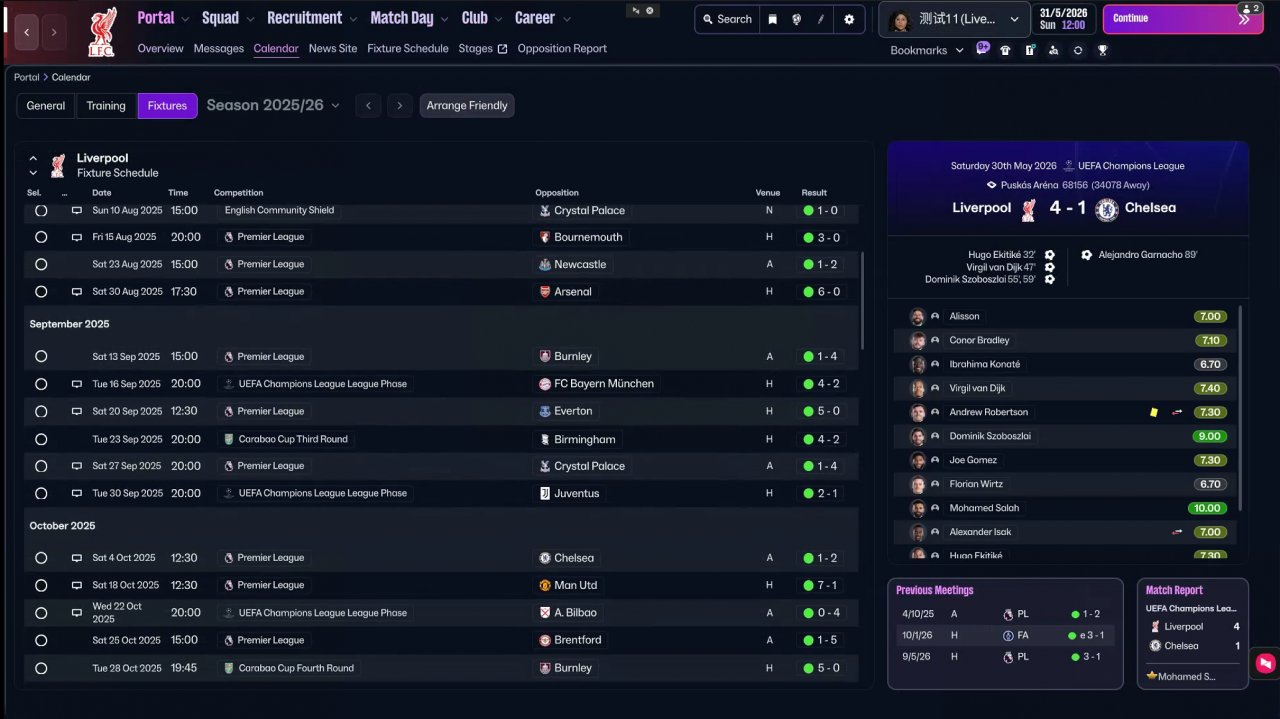1280x719 pixels.
Task: Click Alisson's player portrait in ratings list
Action: click(917, 316)
